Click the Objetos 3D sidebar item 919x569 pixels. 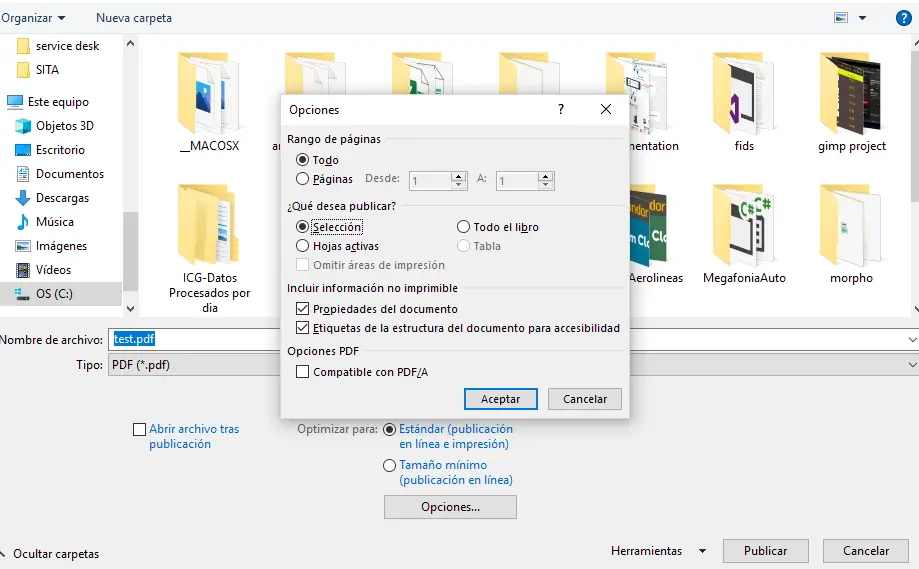[64, 126]
